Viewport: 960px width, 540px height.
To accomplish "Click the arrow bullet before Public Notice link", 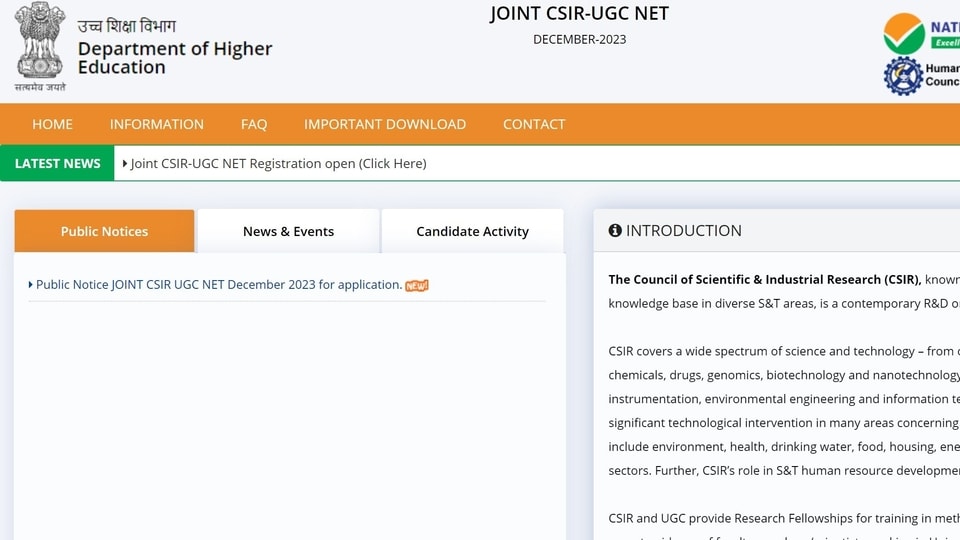I will pyautogui.click(x=31, y=285).
